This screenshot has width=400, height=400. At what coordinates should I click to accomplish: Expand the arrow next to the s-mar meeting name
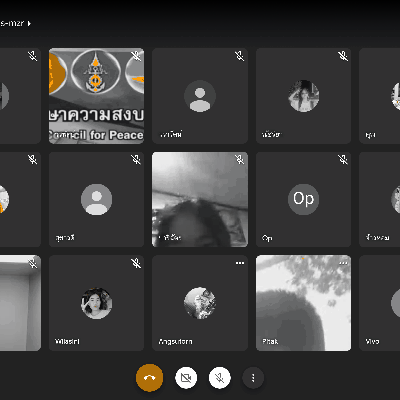(29, 23)
